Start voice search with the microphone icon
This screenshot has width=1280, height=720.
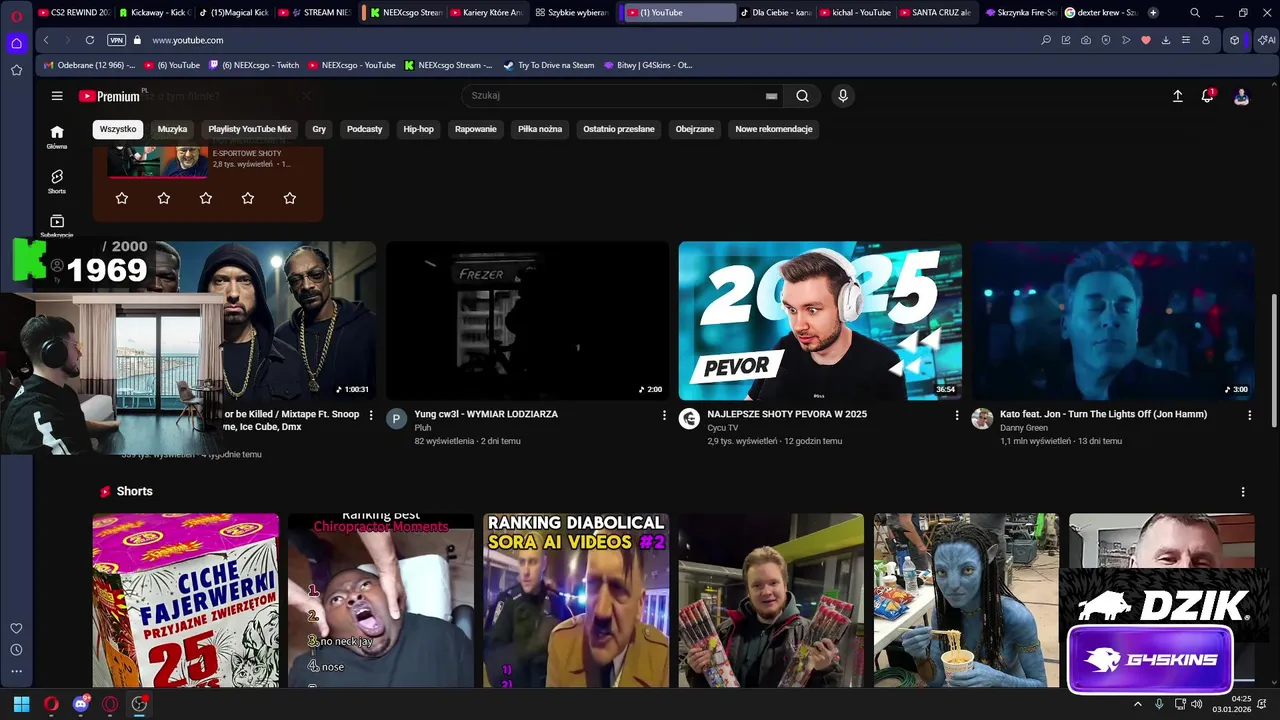pos(843,96)
